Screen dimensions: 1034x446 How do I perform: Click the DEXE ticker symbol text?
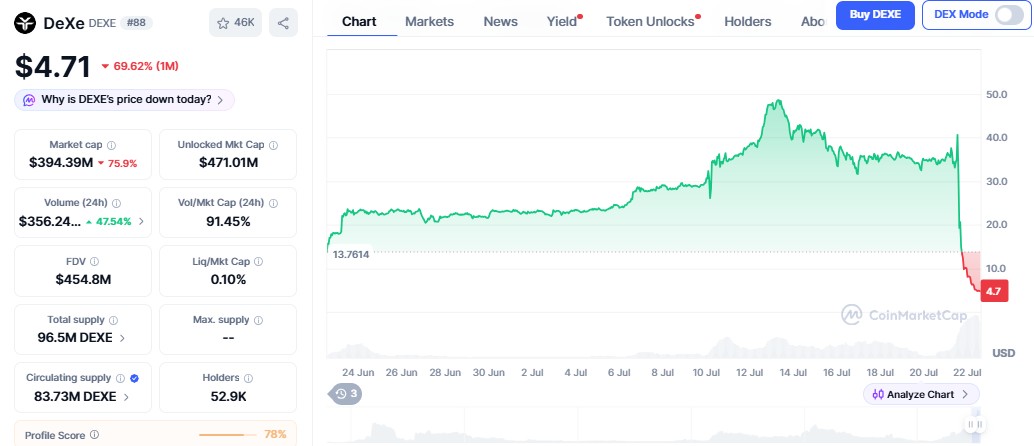tap(102, 23)
